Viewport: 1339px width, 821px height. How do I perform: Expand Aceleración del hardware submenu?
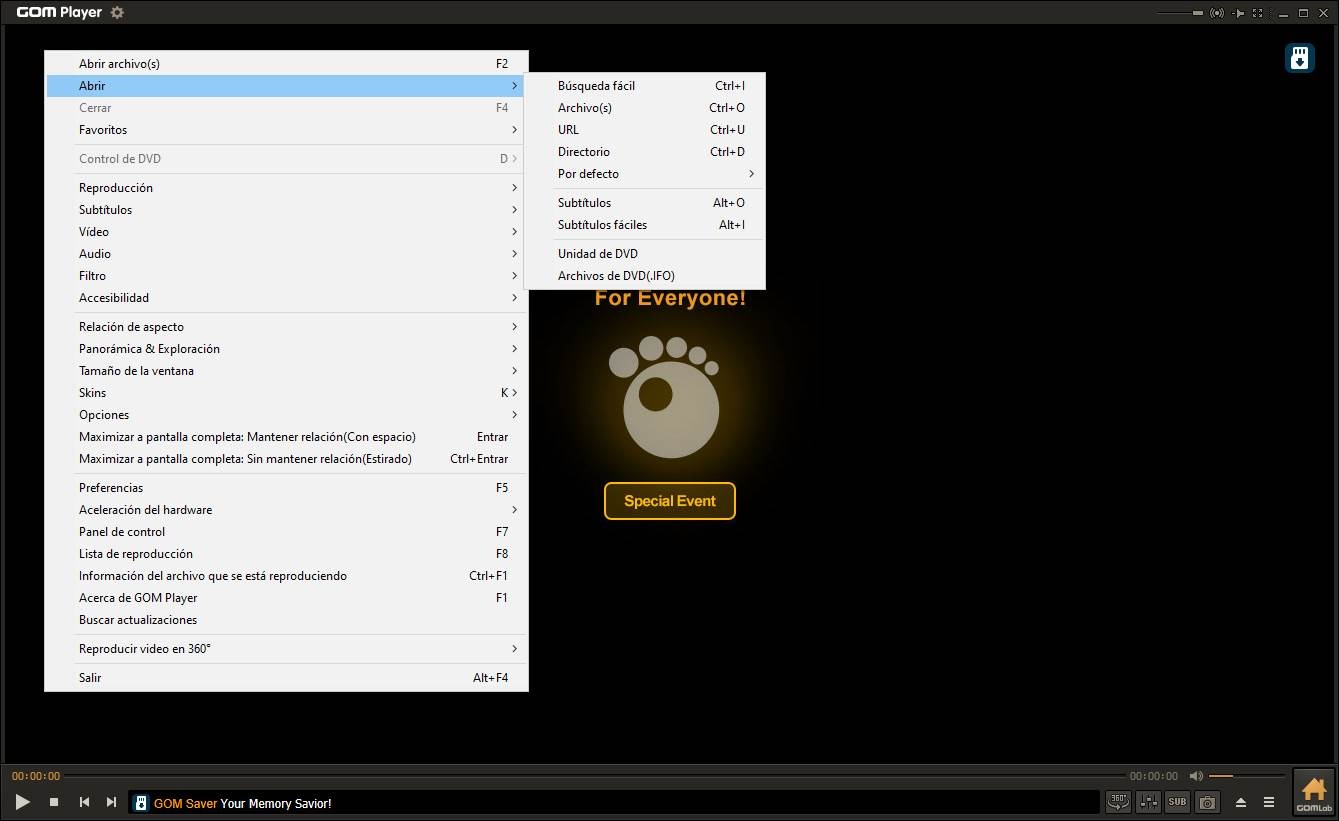pos(286,510)
